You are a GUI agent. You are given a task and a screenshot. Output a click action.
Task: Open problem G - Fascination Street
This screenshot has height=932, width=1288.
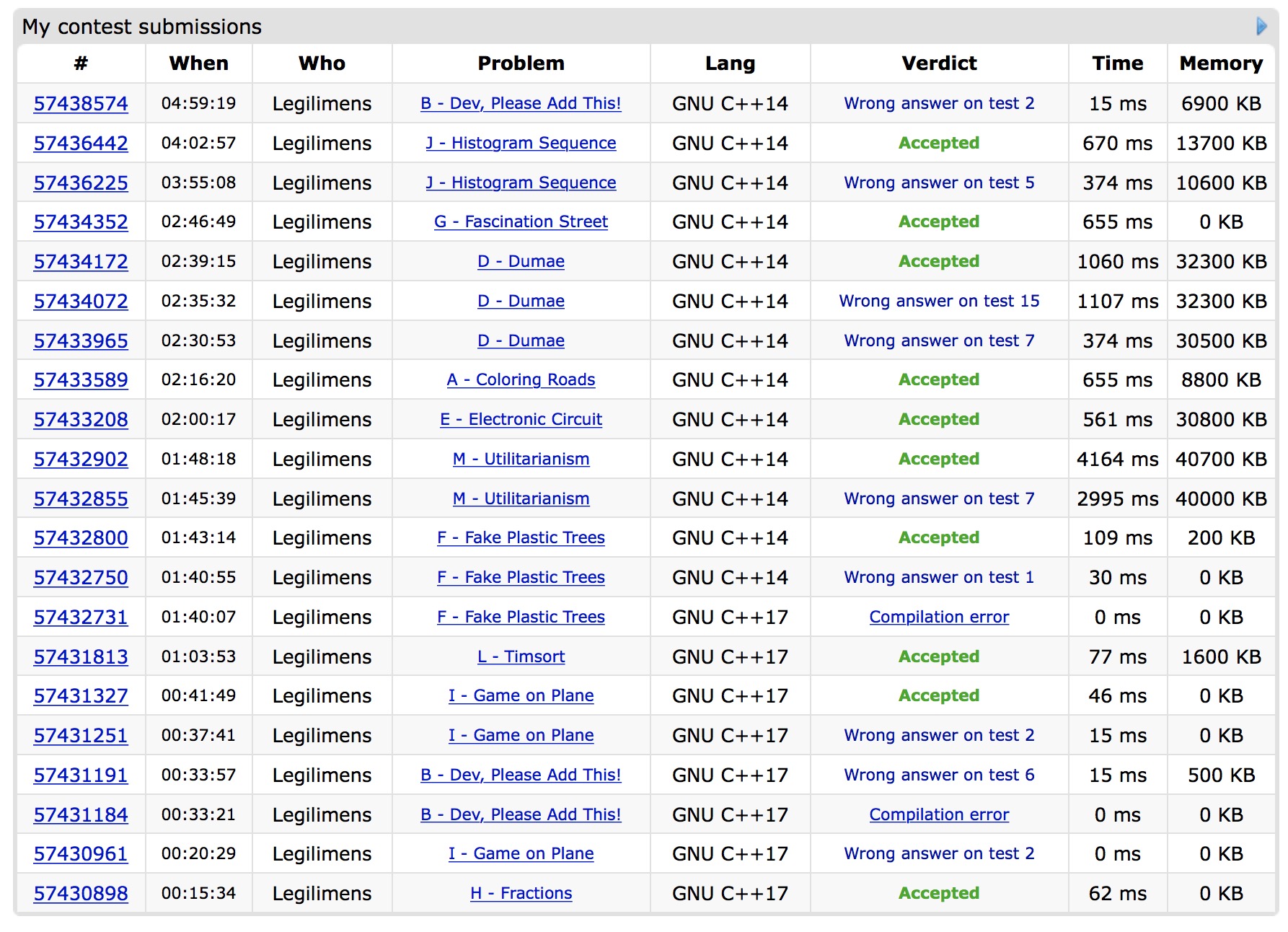tap(521, 222)
